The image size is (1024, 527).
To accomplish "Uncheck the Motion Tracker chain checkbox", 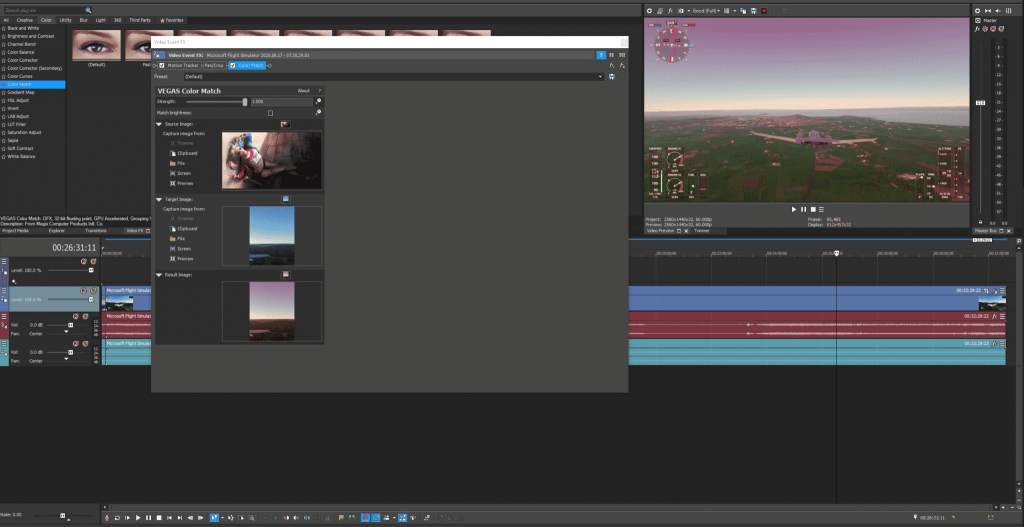I will pos(162,65).
